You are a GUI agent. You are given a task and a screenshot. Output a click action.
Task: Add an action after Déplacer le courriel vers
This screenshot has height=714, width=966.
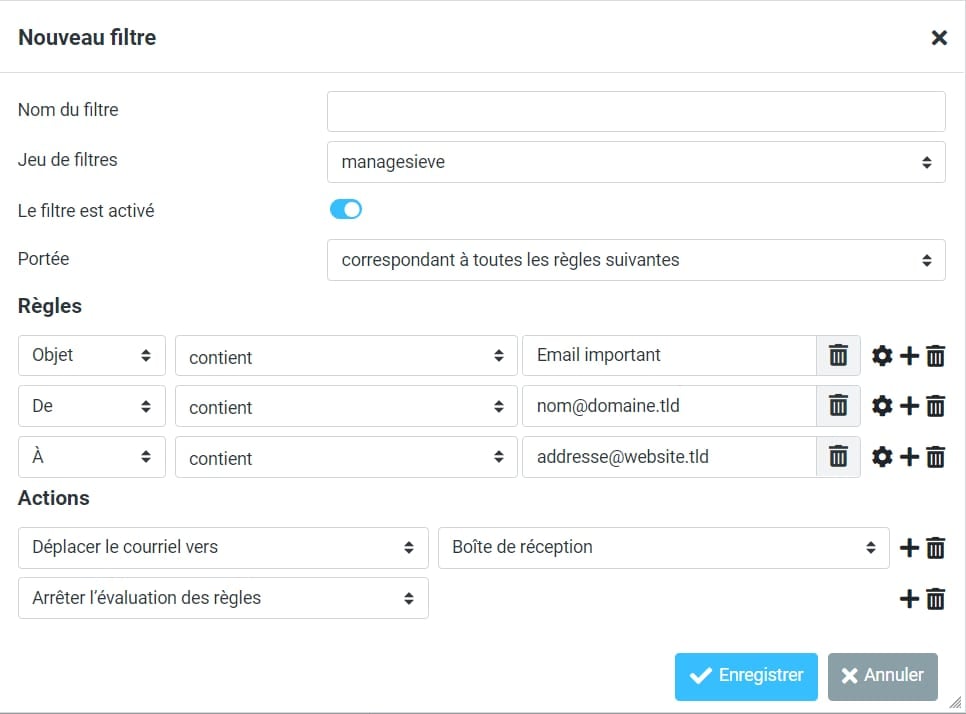click(x=909, y=548)
